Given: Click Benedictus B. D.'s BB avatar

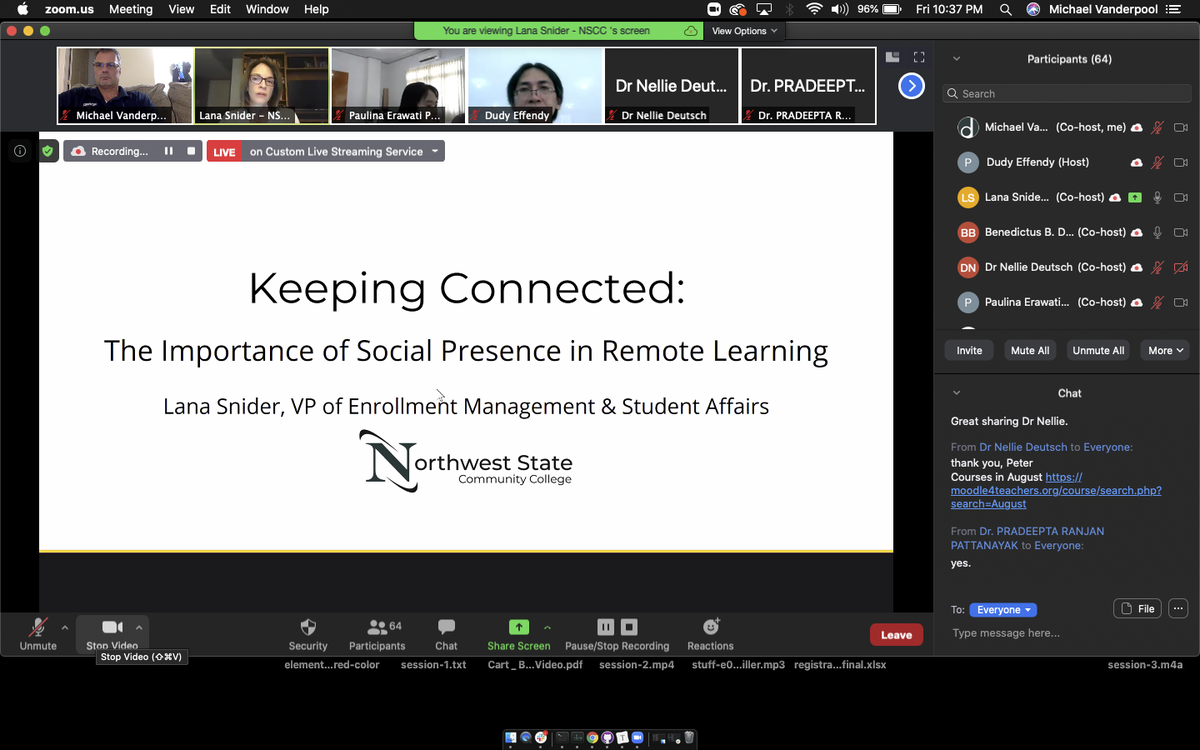Looking at the screenshot, I should [x=967, y=232].
